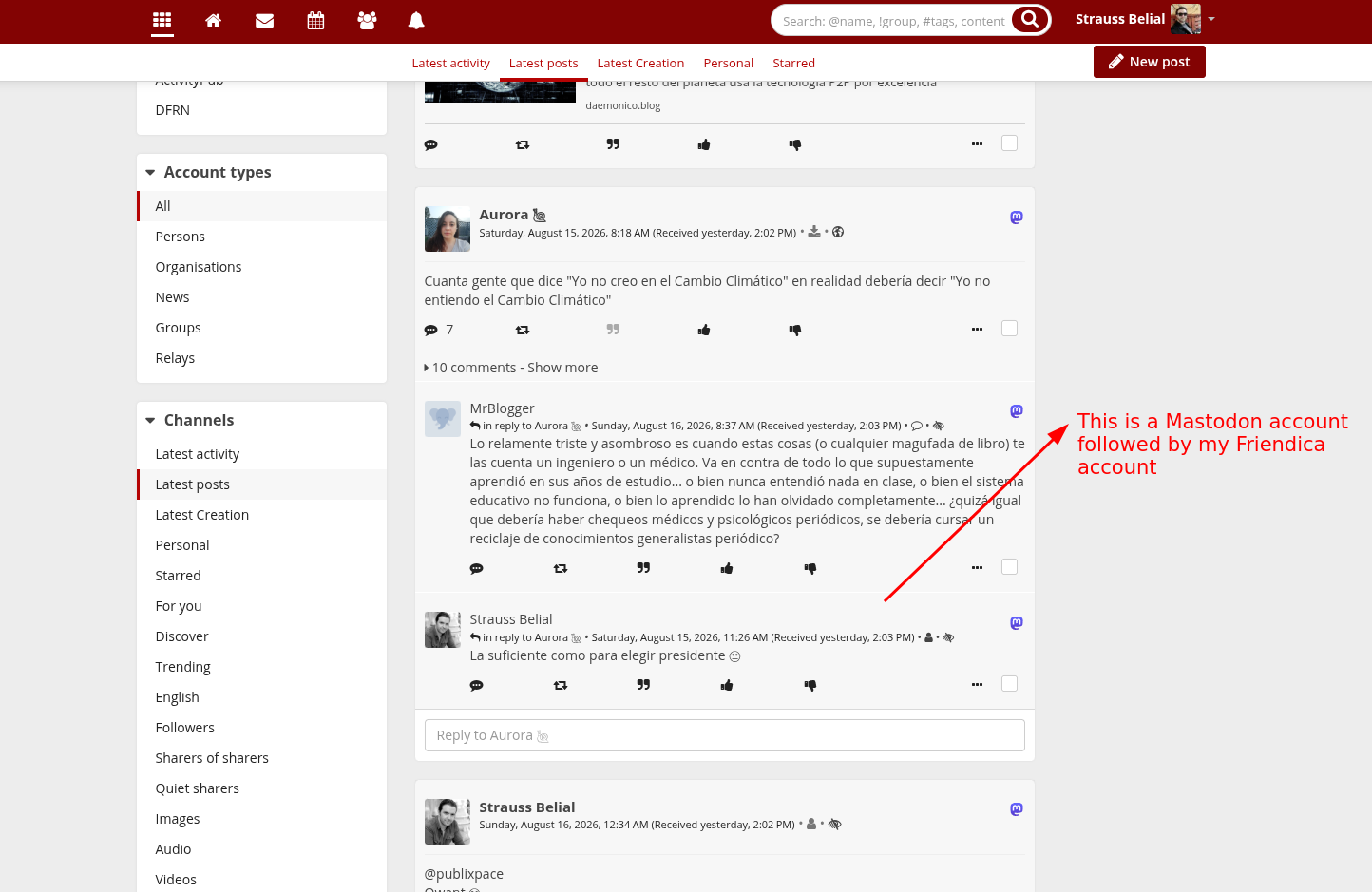Open messages envelope icon
This screenshot has height=892, width=1372.
265,20
